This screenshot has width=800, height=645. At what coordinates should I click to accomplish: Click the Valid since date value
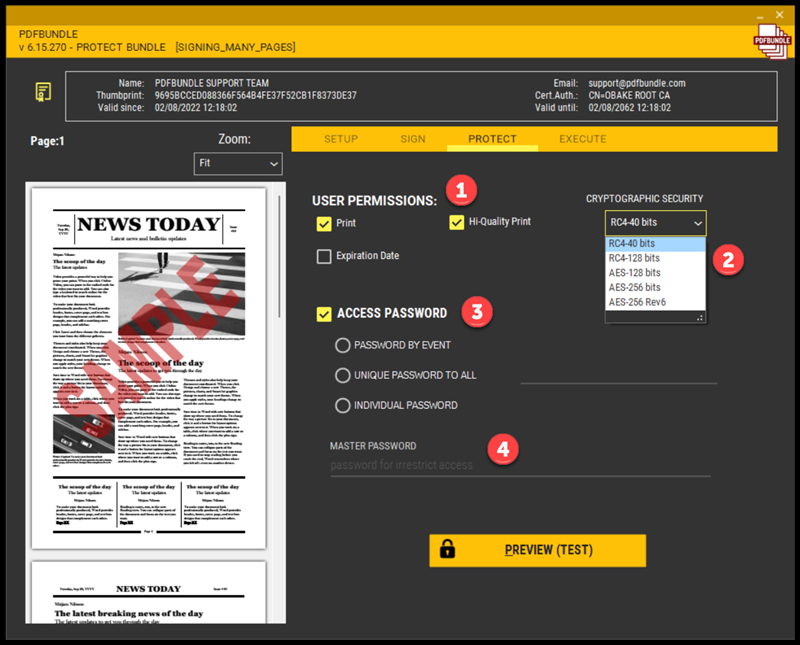pyautogui.click(x=196, y=108)
